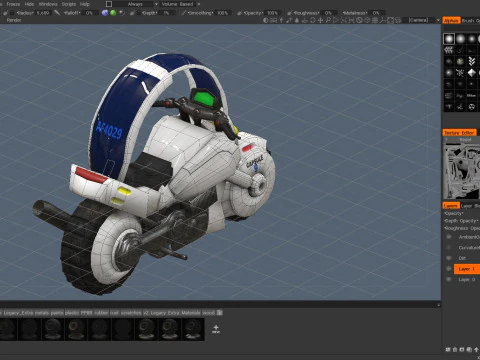Select the first round soft alpha brush

[449, 39]
